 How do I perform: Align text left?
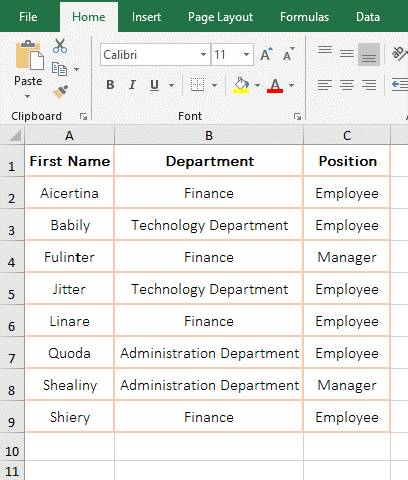(325, 85)
